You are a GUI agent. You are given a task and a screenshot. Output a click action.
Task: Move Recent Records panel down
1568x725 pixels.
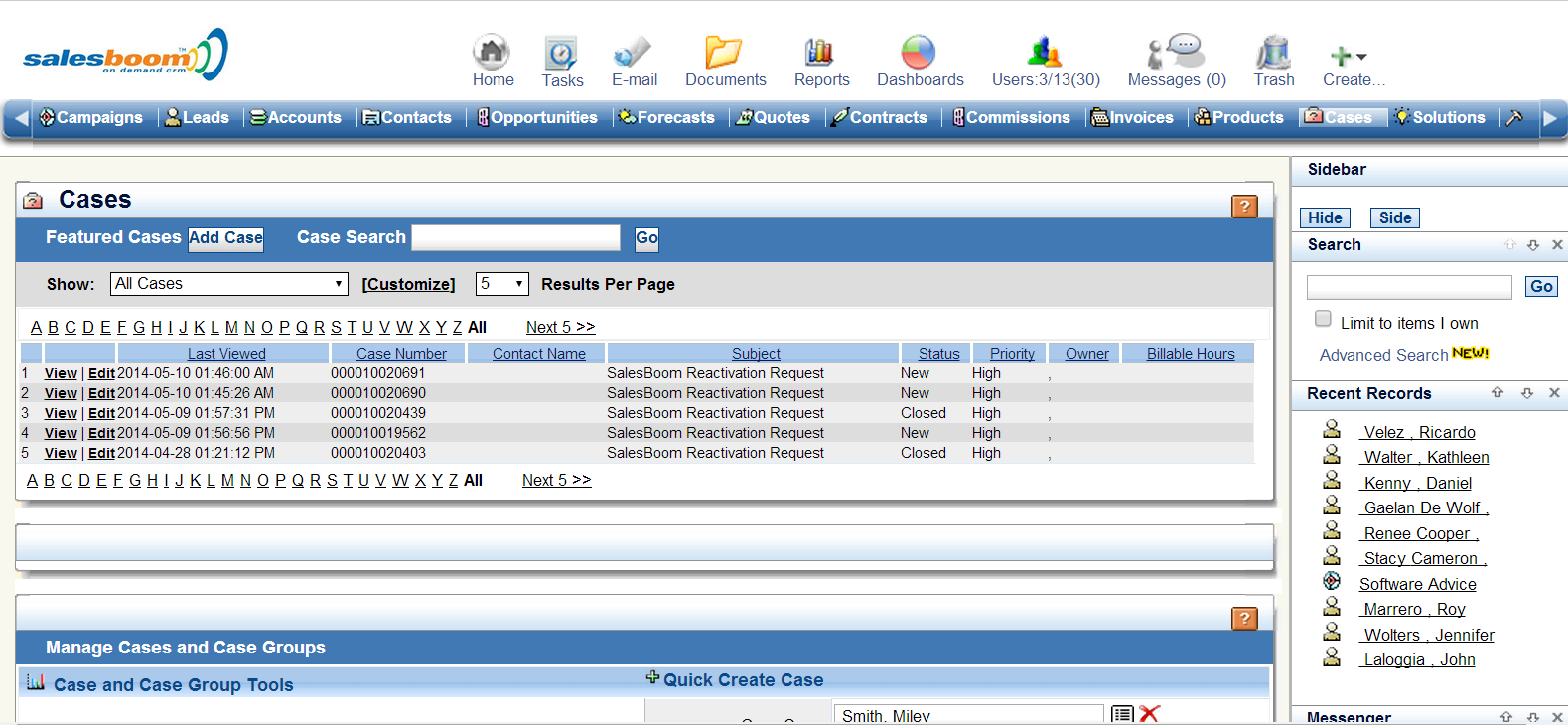(x=1527, y=393)
